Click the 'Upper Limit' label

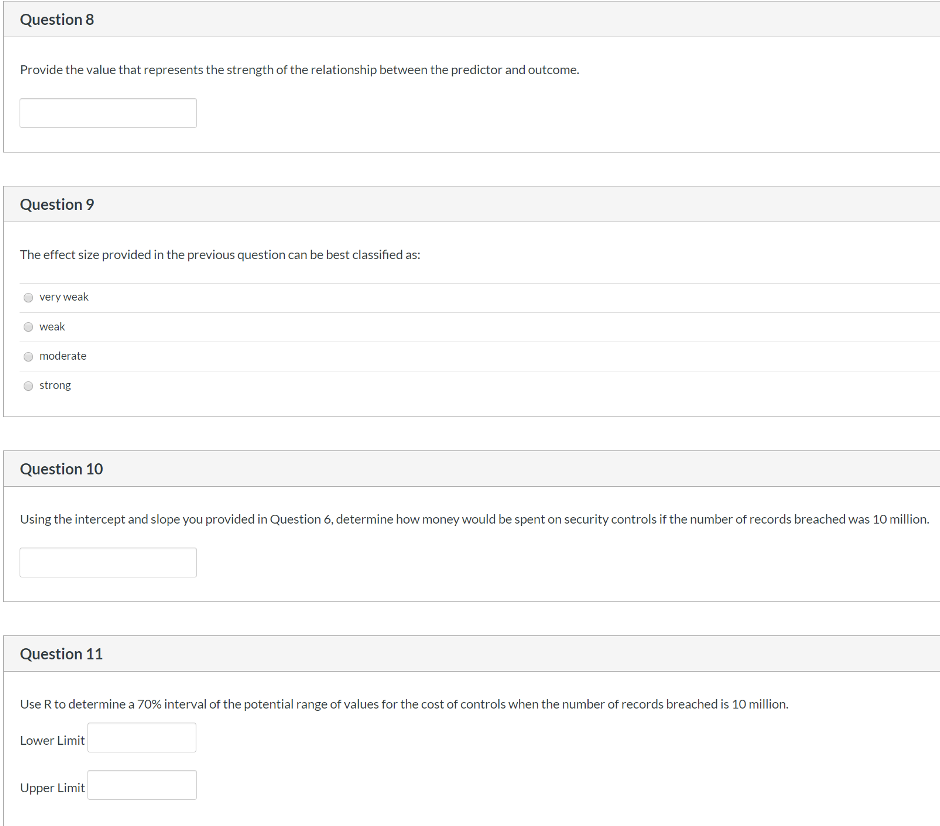pyautogui.click(x=52, y=788)
